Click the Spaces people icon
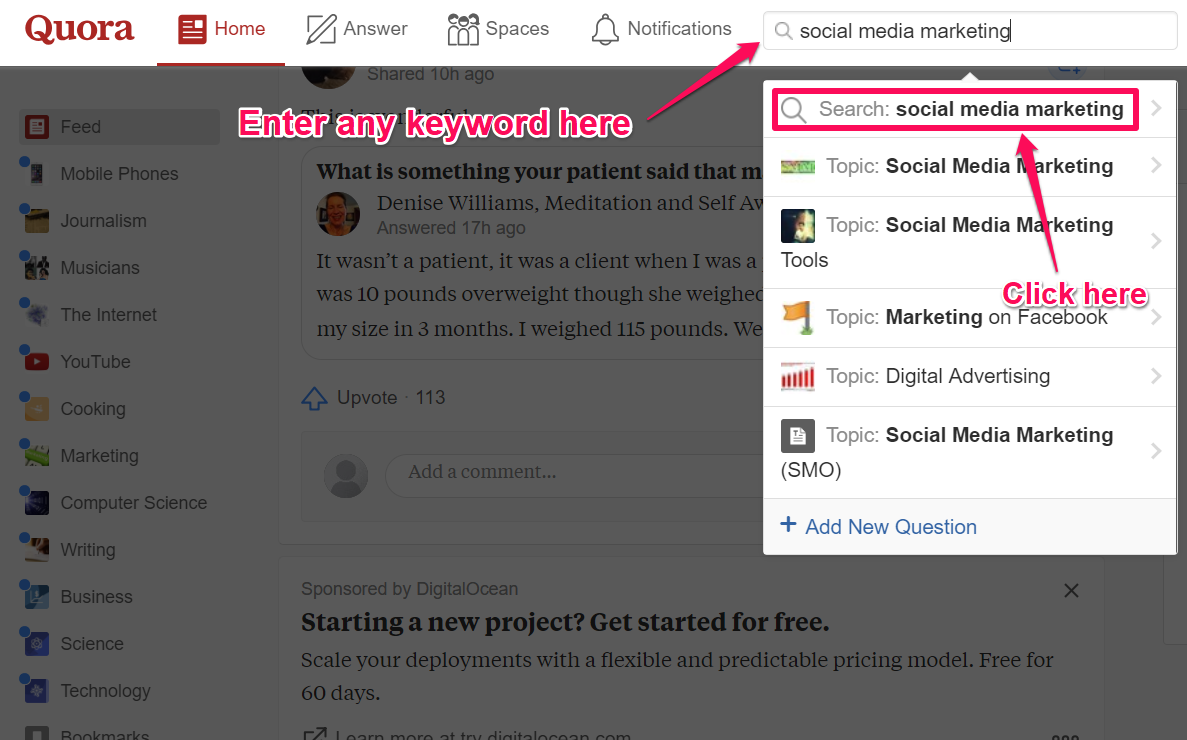This screenshot has width=1187, height=740. coord(463,30)
